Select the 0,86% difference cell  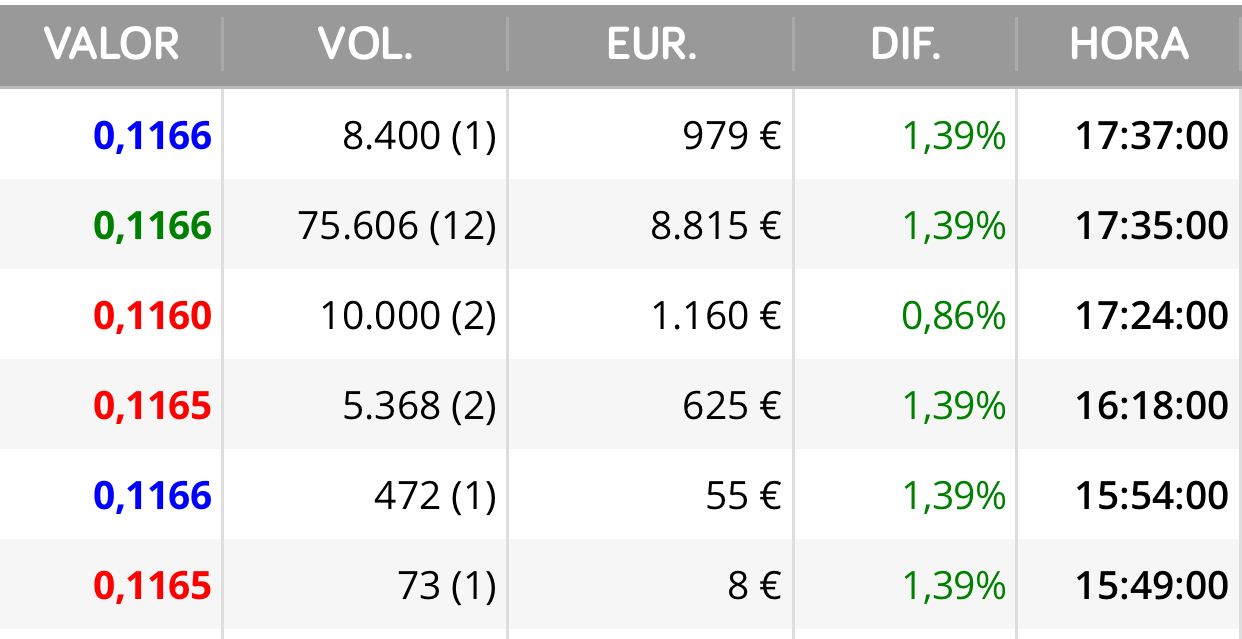(x=954, y=316)
